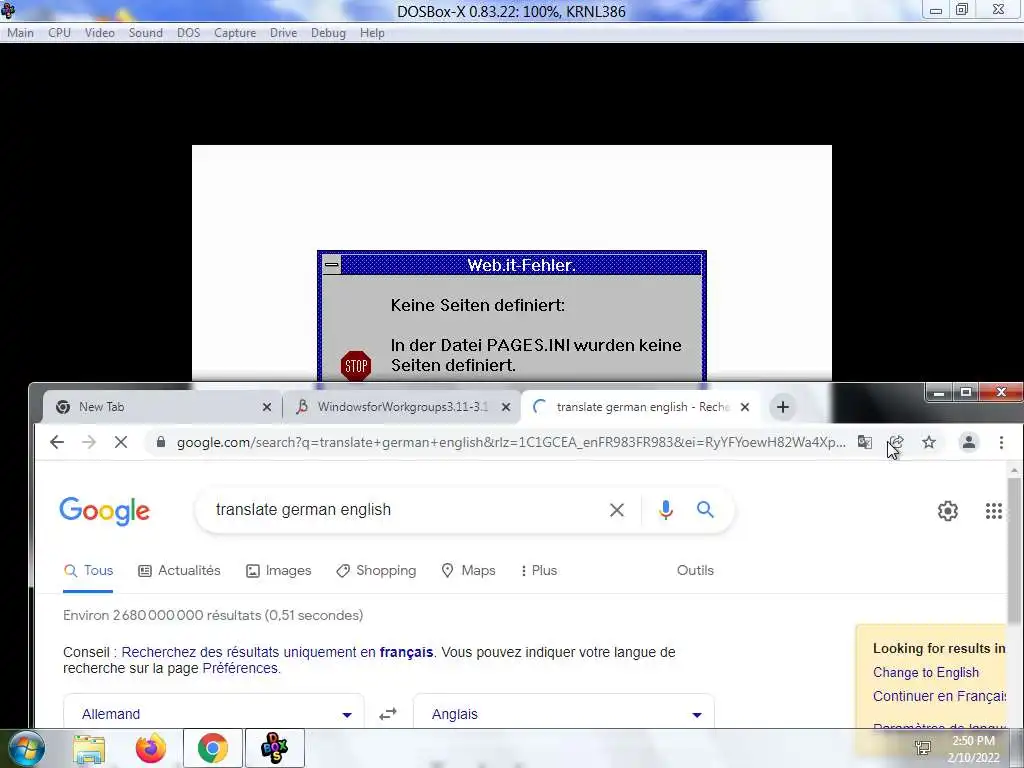The image size is (1024, 768).
Task: Close the translate german english tab
Action: [744, 407]
